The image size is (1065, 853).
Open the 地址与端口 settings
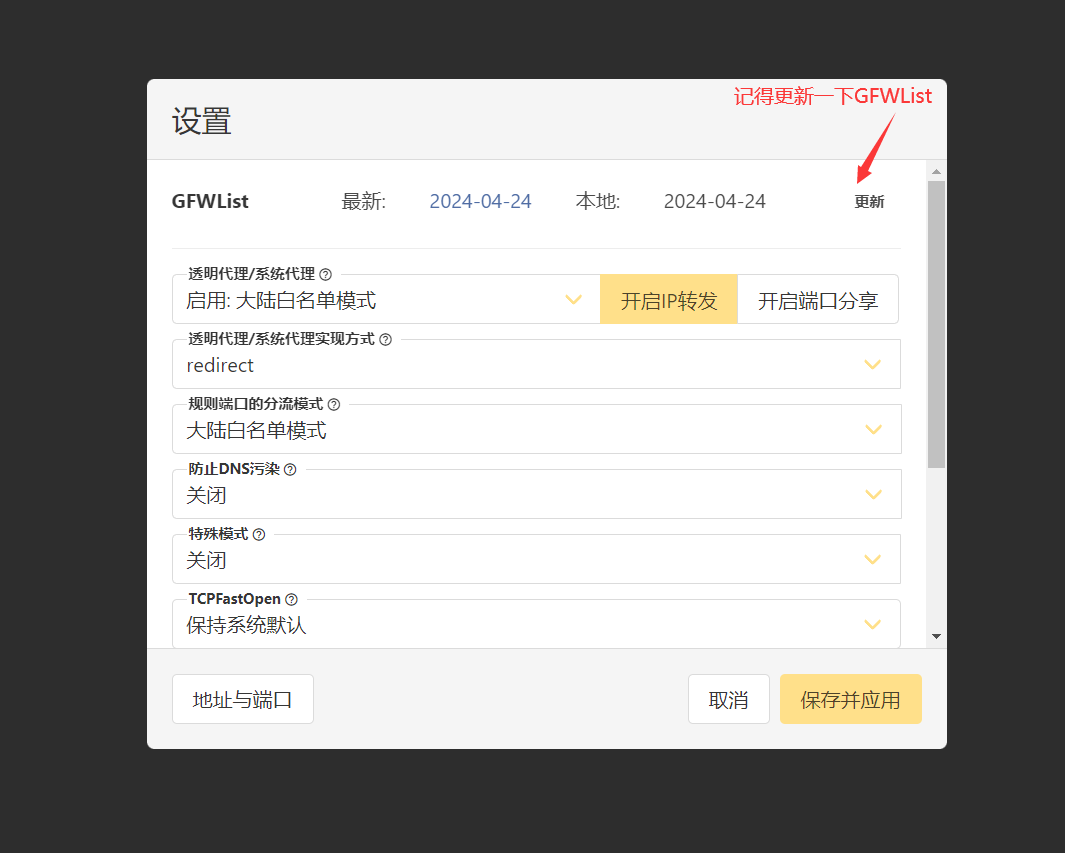[243, 699]
